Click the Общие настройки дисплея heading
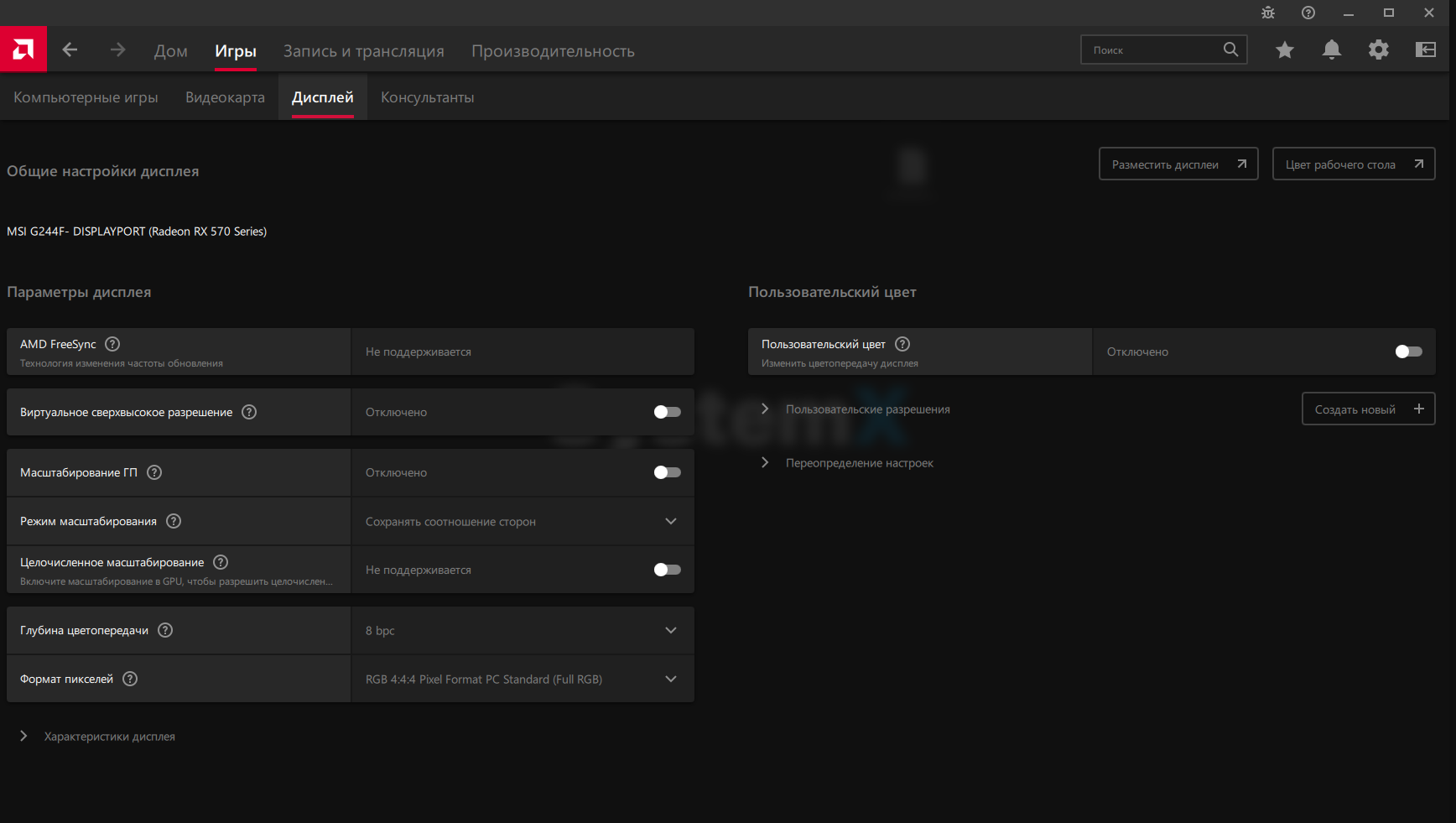Image resolution: width=1456 pixels, height=823 pixels. pyautogui.click(x=103, y=171)
